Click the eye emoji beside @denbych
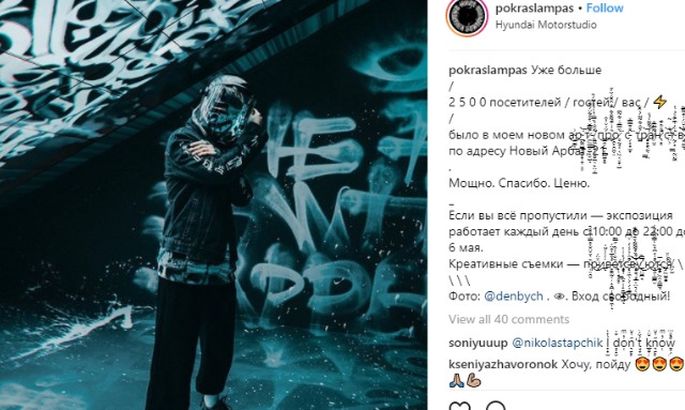This screenshot has height=410, width=685. click(559, 296)
